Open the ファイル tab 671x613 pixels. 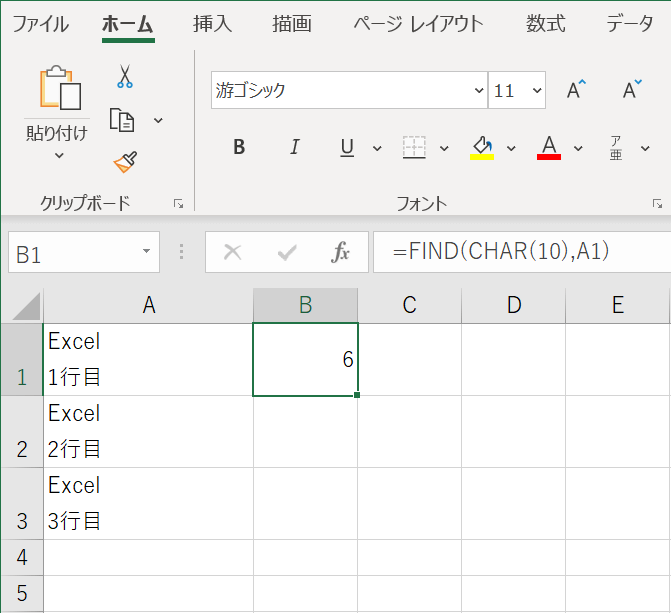tap(41, 24)
